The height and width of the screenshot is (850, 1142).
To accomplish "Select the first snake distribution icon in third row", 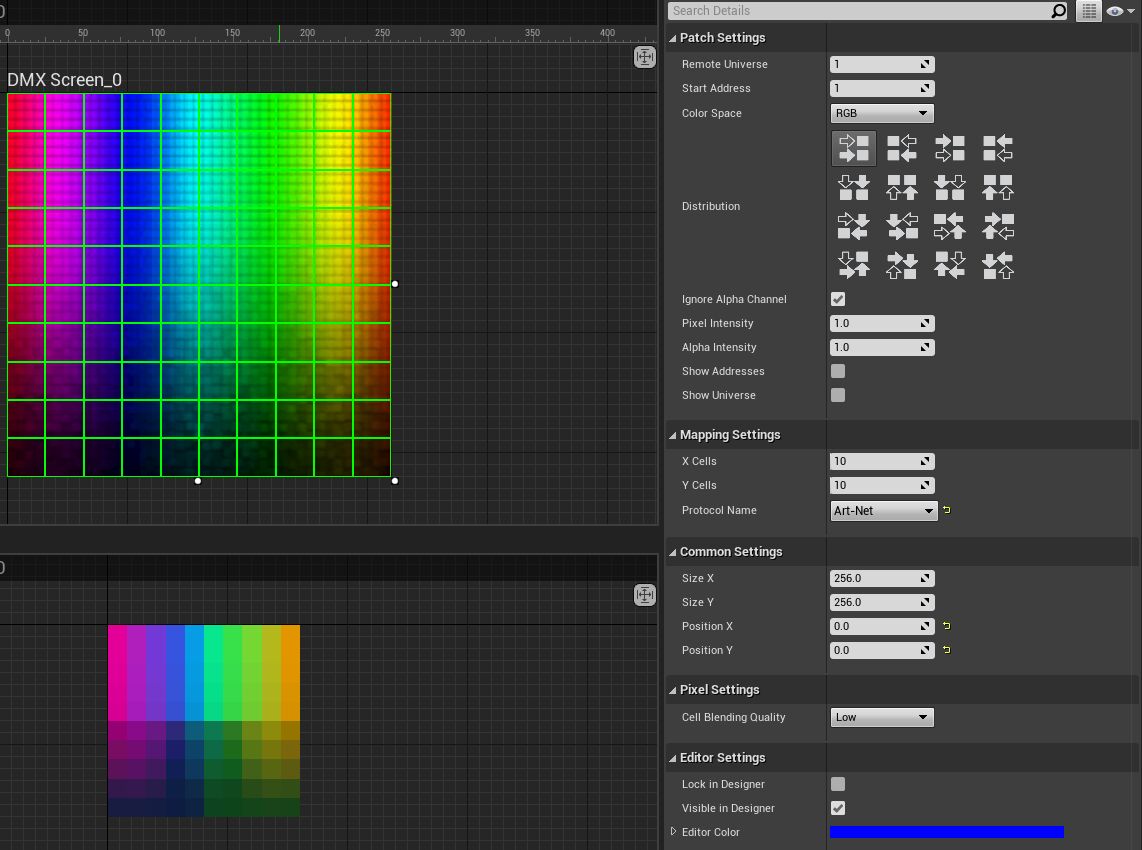I will (x=853, y=226).
